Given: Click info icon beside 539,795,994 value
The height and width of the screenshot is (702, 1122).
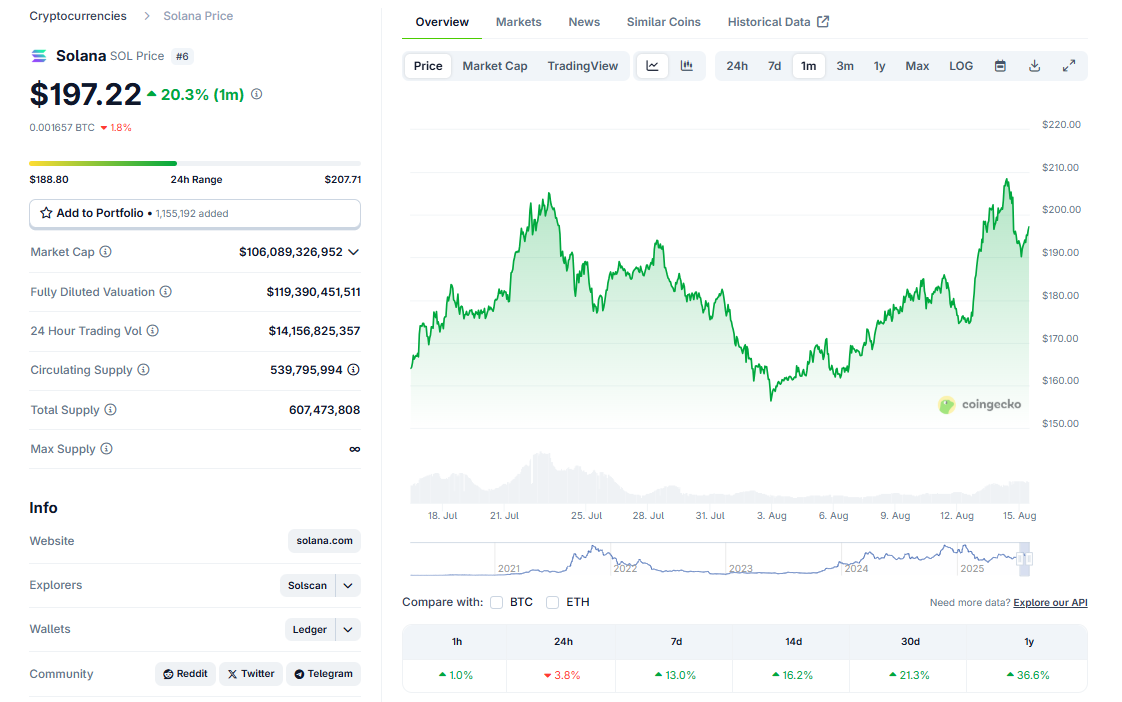Looking at the screenshot, I should click(x=353, y=370).
